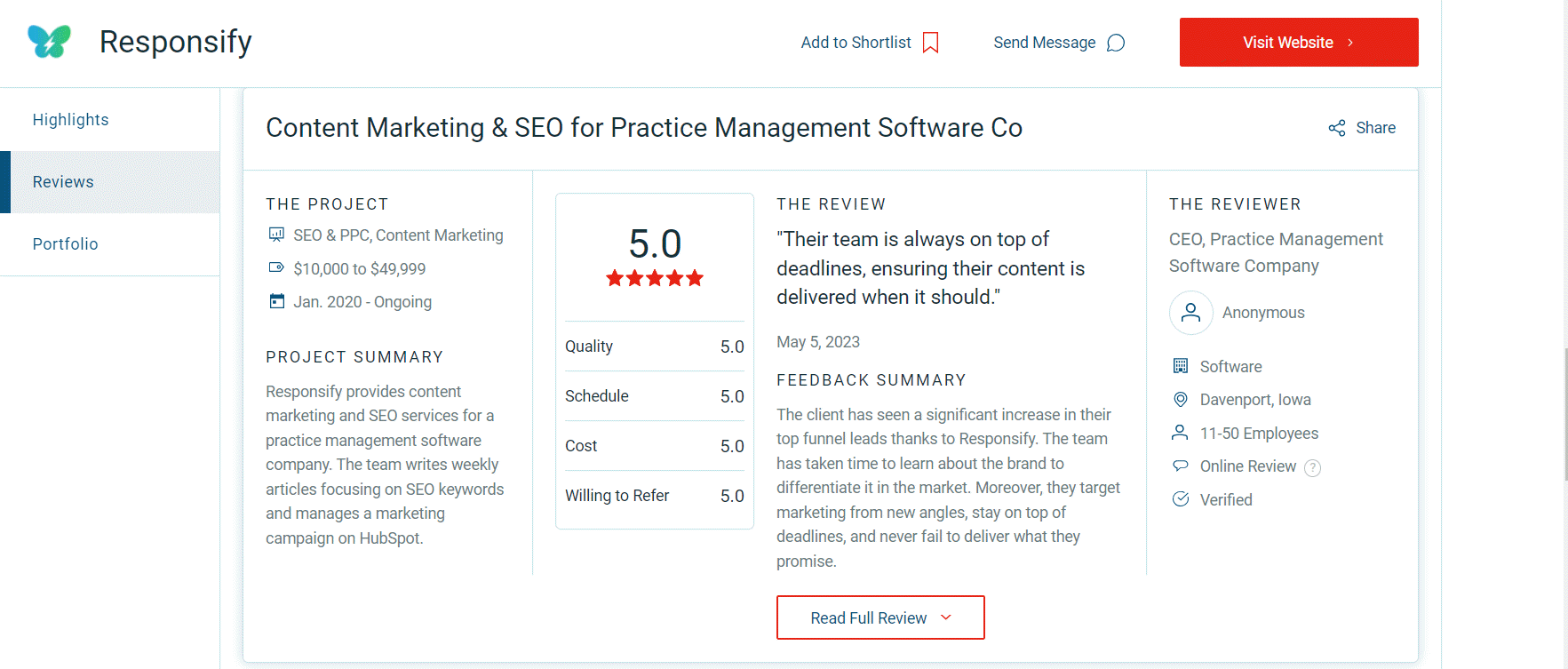Screen dimensions: 1568x669
Task: Click the Online Review help question mark
Action: (1312, 467)
